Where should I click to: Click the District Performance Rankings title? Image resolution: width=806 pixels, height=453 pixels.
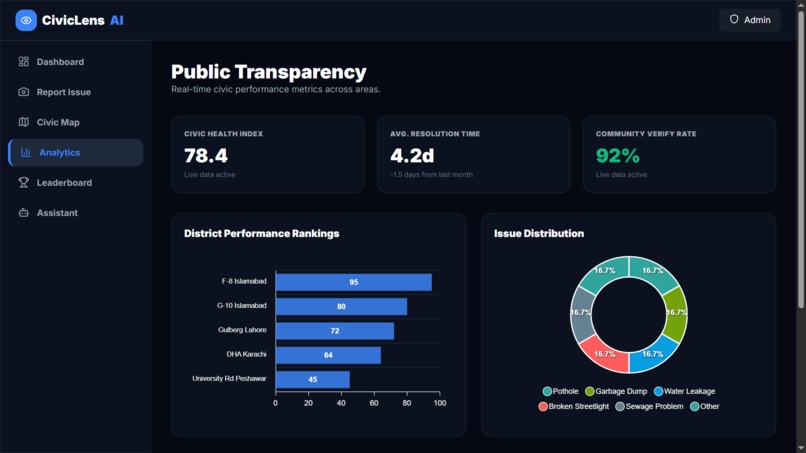[x=262, y=233]
